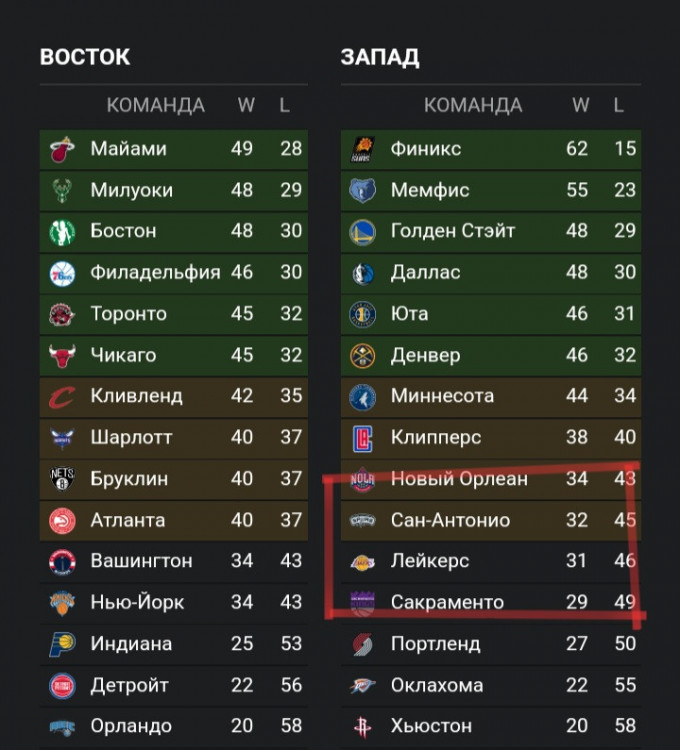This screenshot has width=680, height=750.
Task: Open the Brooklyn Nets logo icon
Action: [x=62, y=478]
